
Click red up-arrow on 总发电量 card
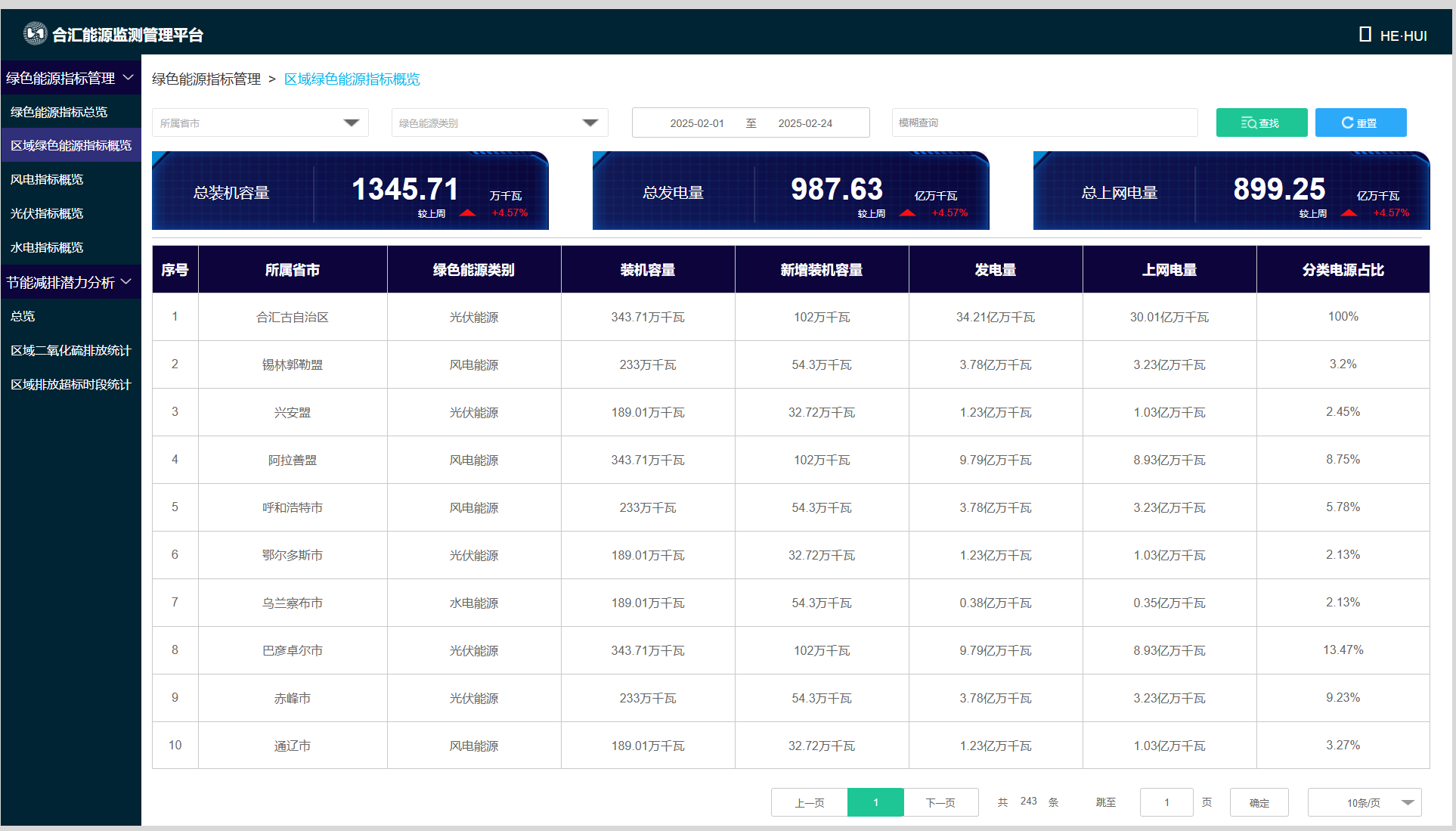point(908,213)
